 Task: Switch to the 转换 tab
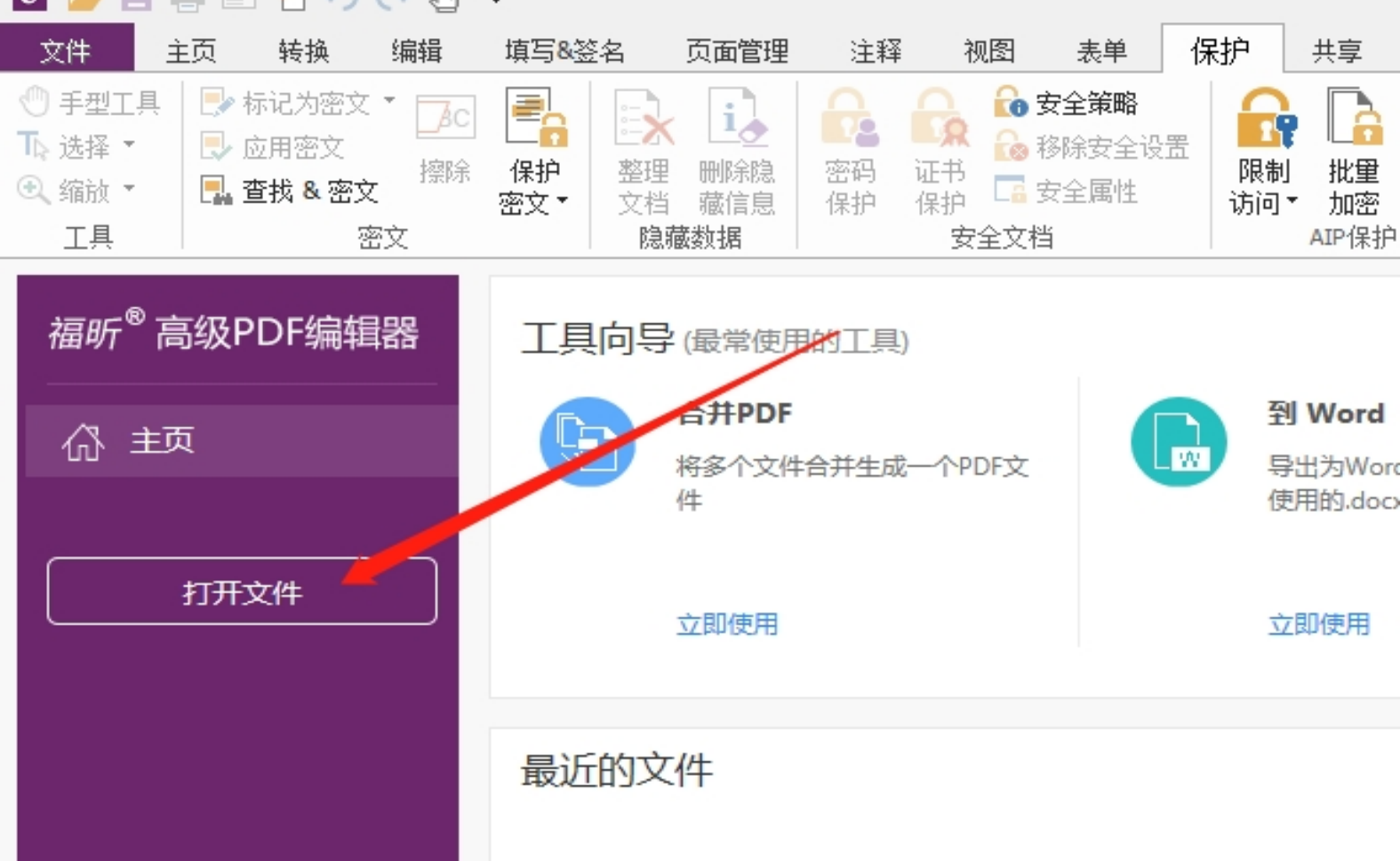pyautogui.click(x=304, y=51)
